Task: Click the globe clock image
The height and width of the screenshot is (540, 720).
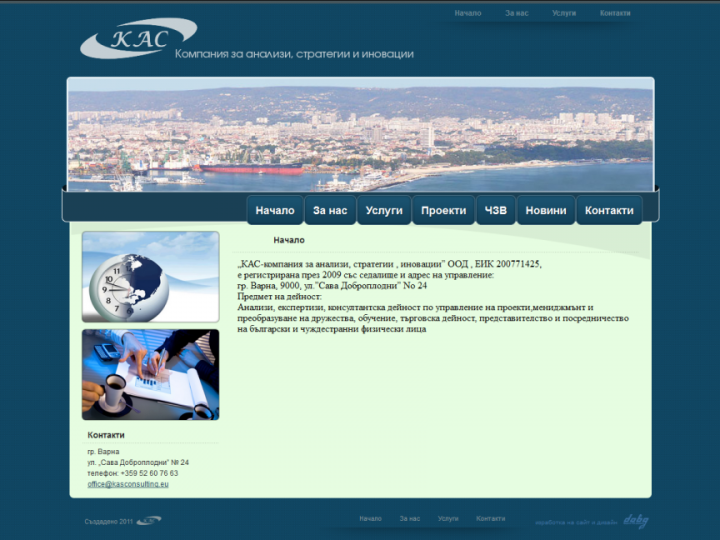Action: click(x=151, y=277)
